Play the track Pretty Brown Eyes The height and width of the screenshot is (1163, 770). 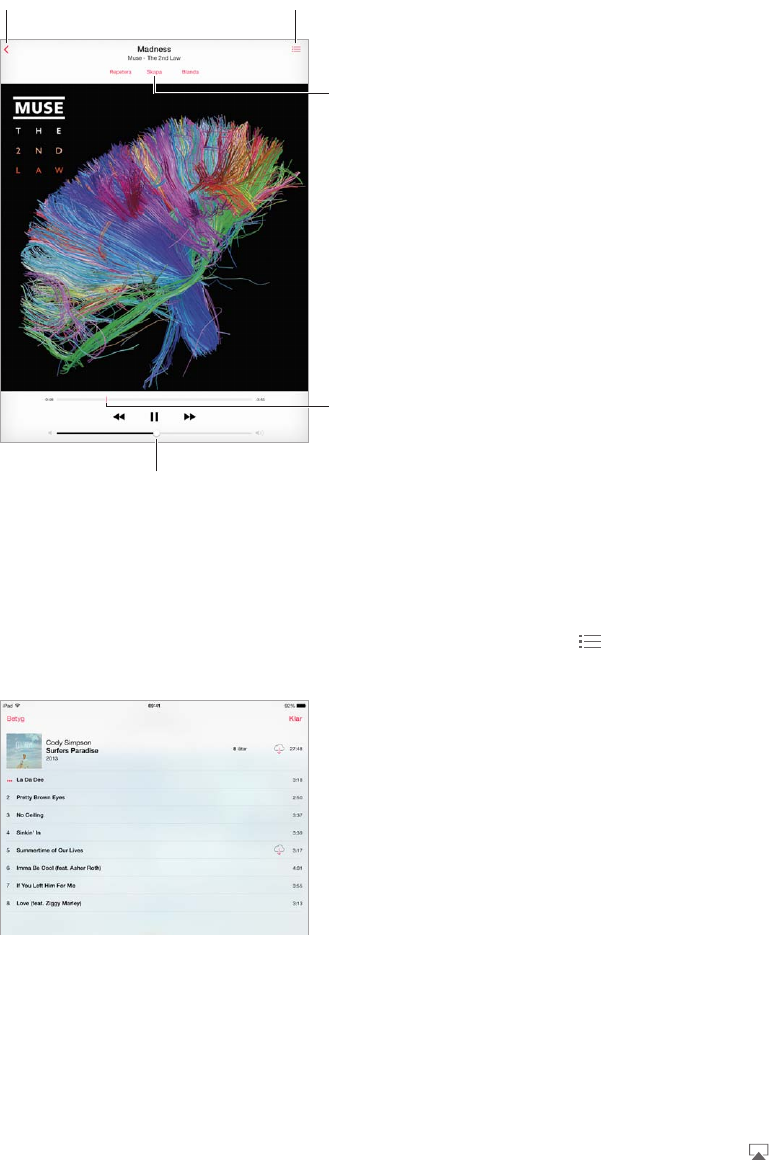[154, 797]
